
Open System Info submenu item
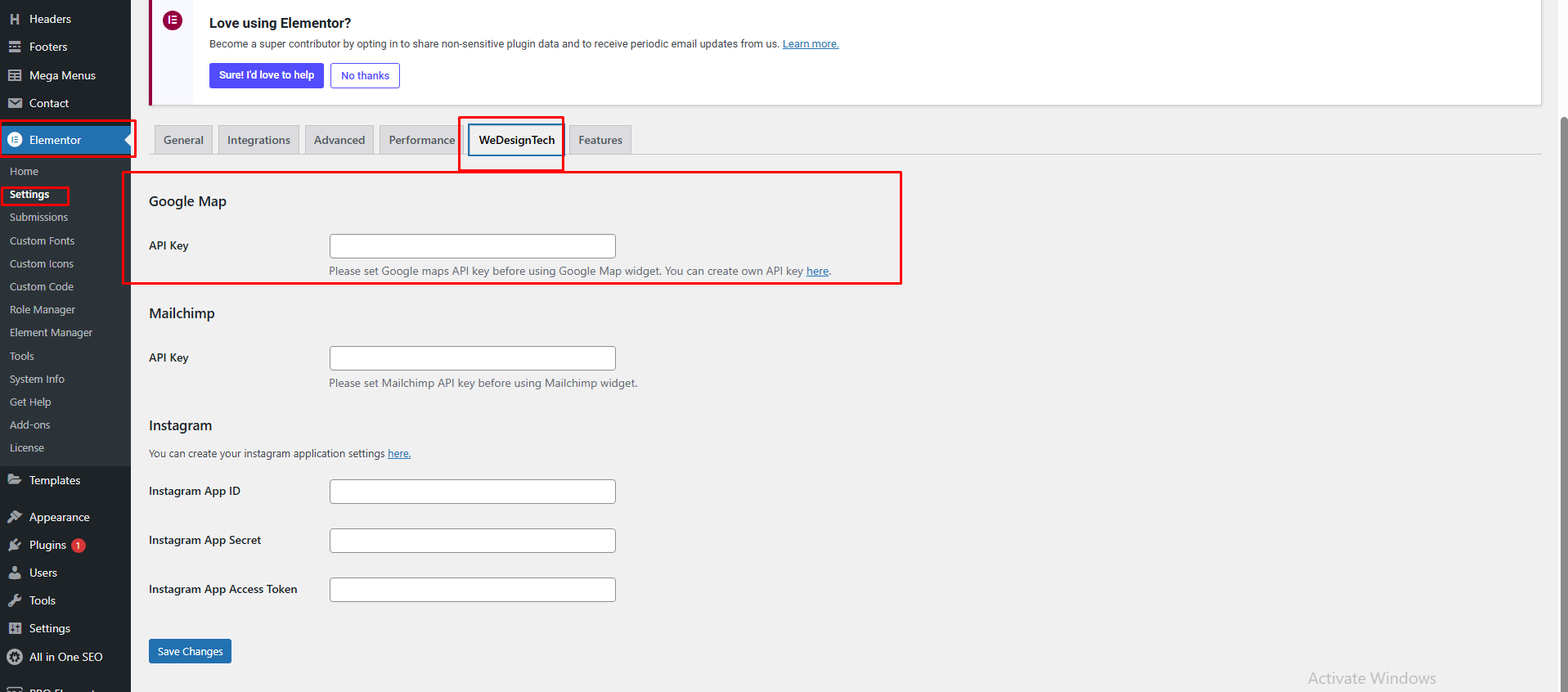[37, 379]
